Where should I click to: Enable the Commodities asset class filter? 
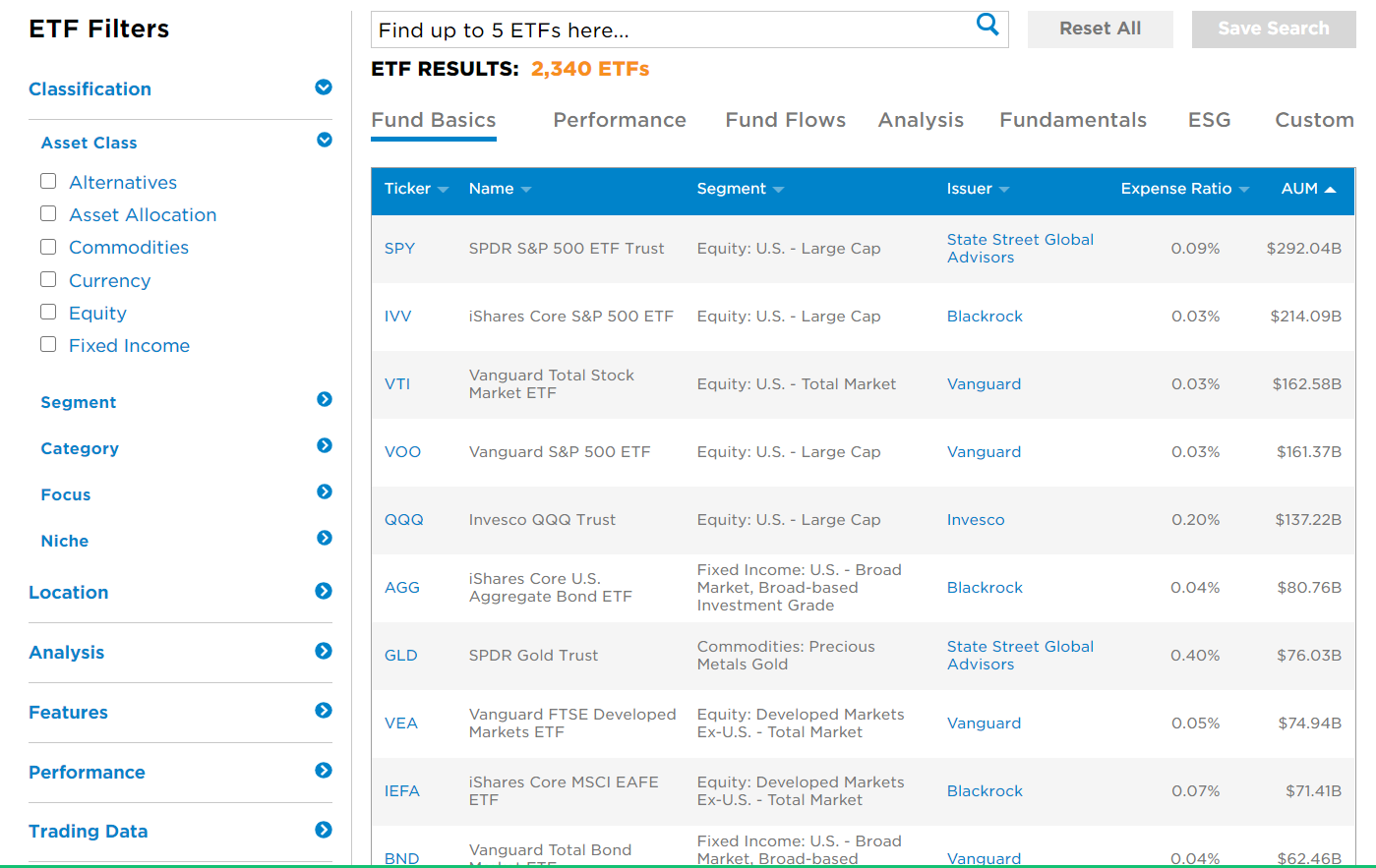tap(47, 247)
